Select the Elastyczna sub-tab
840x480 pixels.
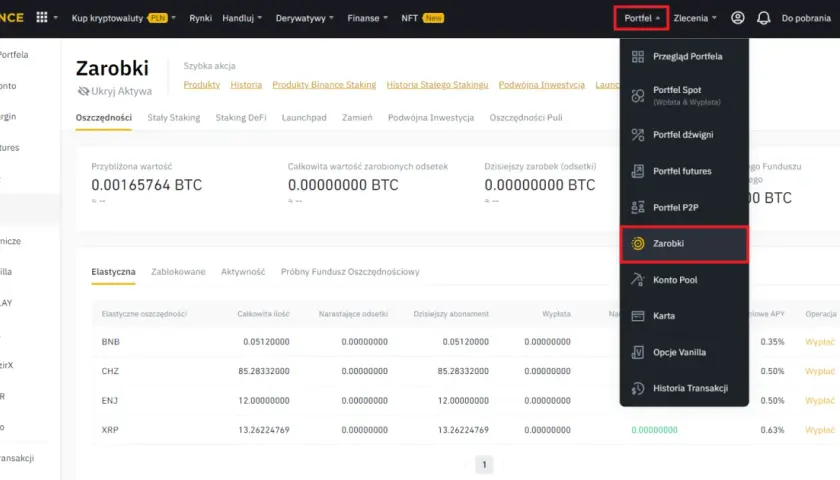(113, 272)
